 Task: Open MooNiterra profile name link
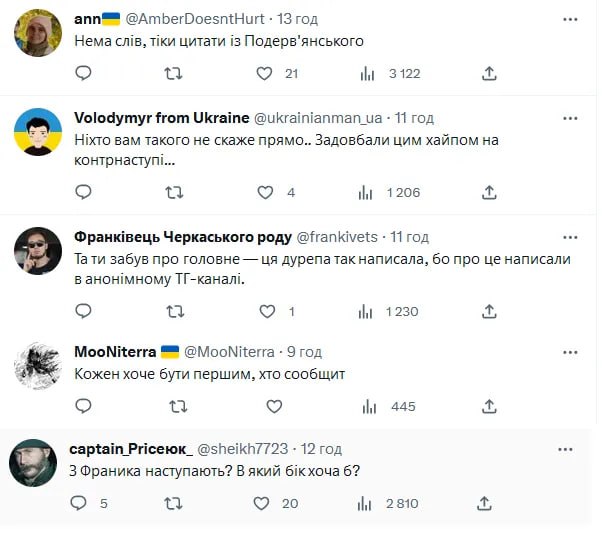tap(114, 352)
